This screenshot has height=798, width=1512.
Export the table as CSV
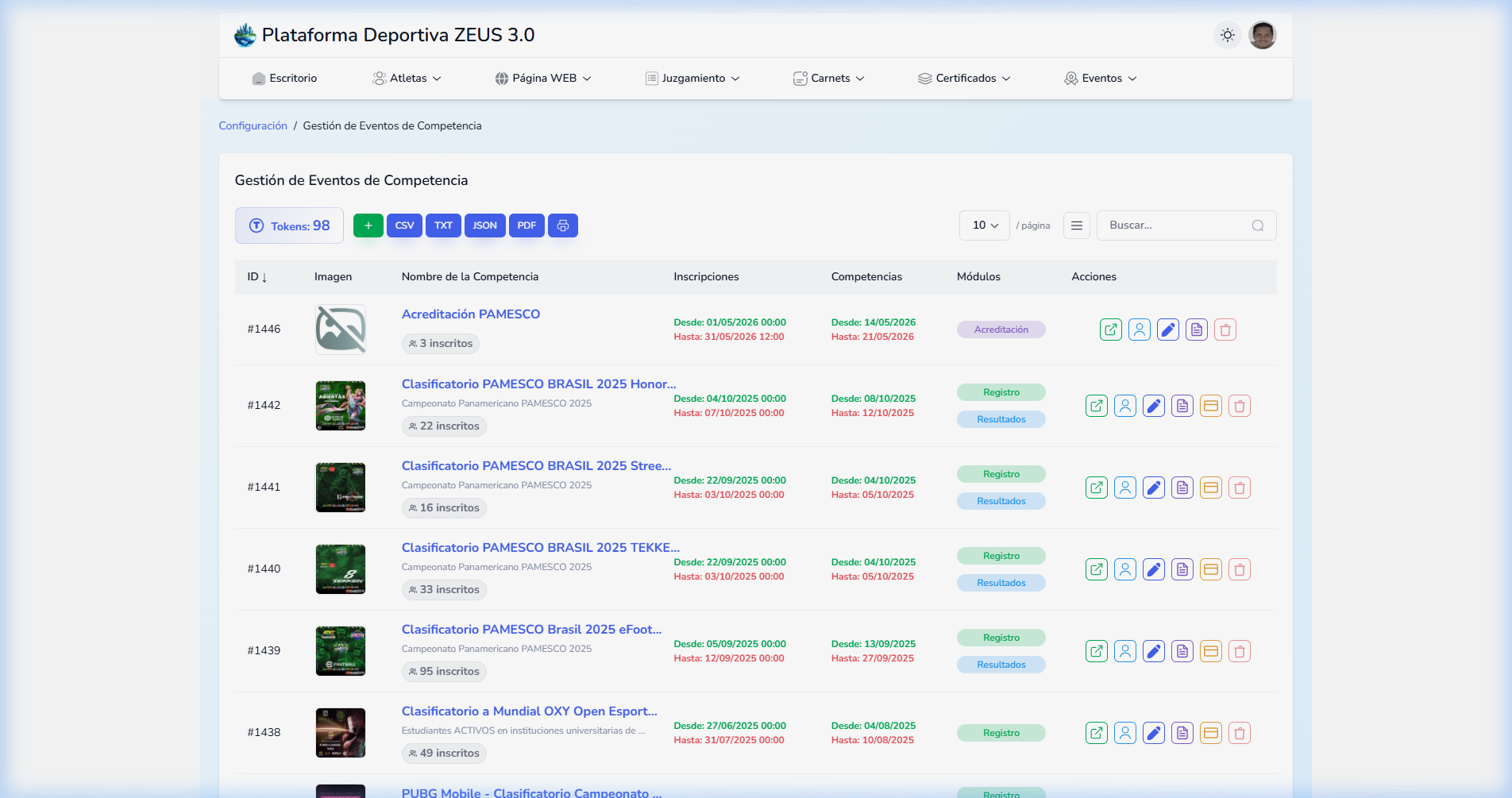[405, 226]
